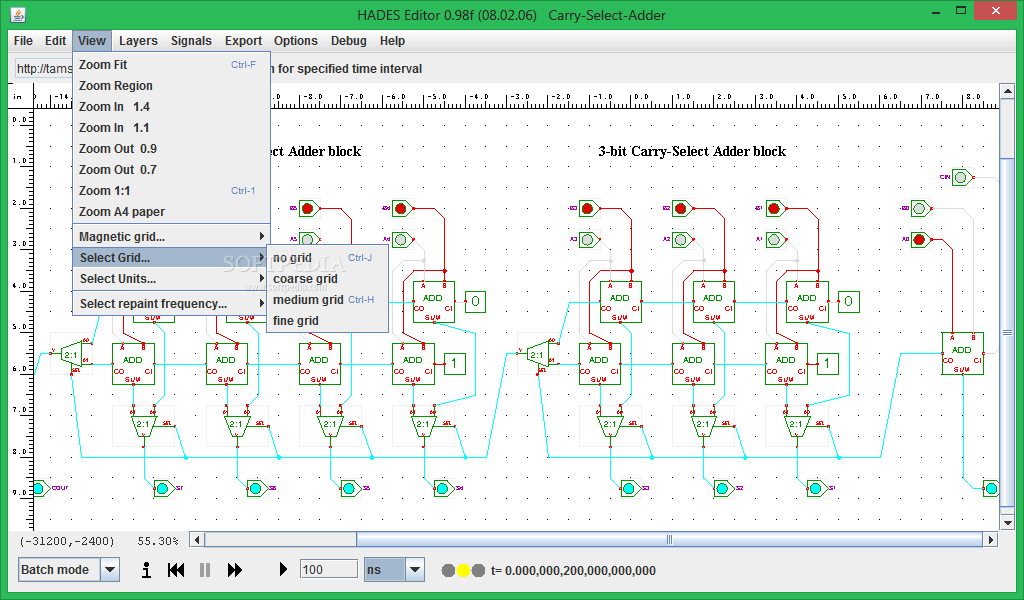Click the simulation time readout
Screen dimensions: 1024x600
point(573,571)
